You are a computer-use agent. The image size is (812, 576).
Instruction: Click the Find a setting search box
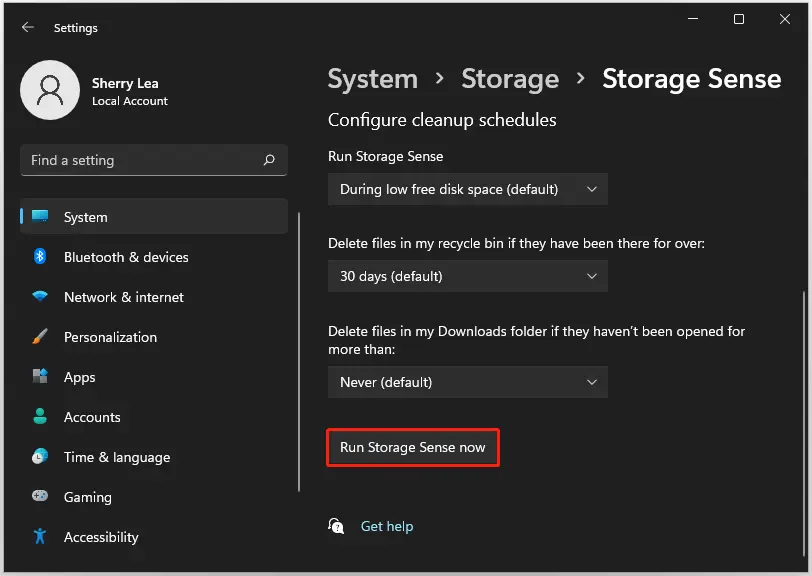[140, 160]
